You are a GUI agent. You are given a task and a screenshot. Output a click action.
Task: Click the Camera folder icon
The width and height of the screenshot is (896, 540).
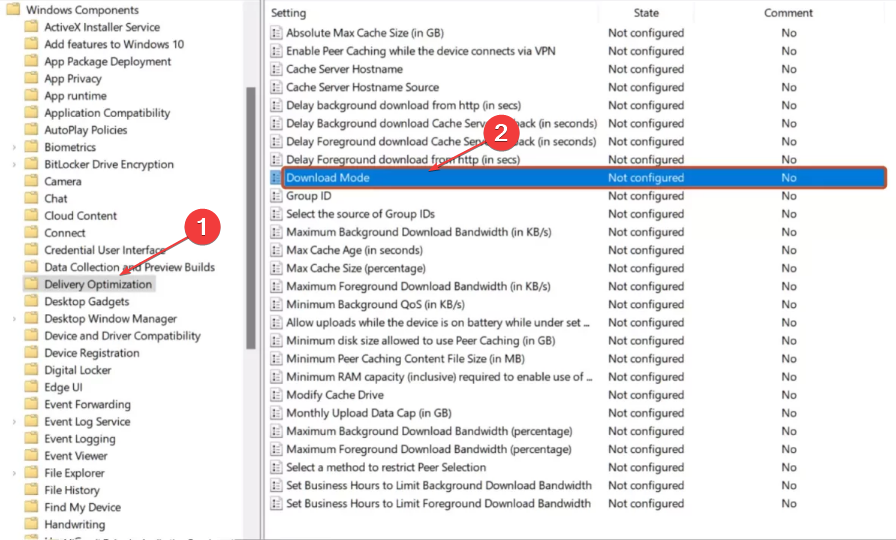tap(31, 181)
